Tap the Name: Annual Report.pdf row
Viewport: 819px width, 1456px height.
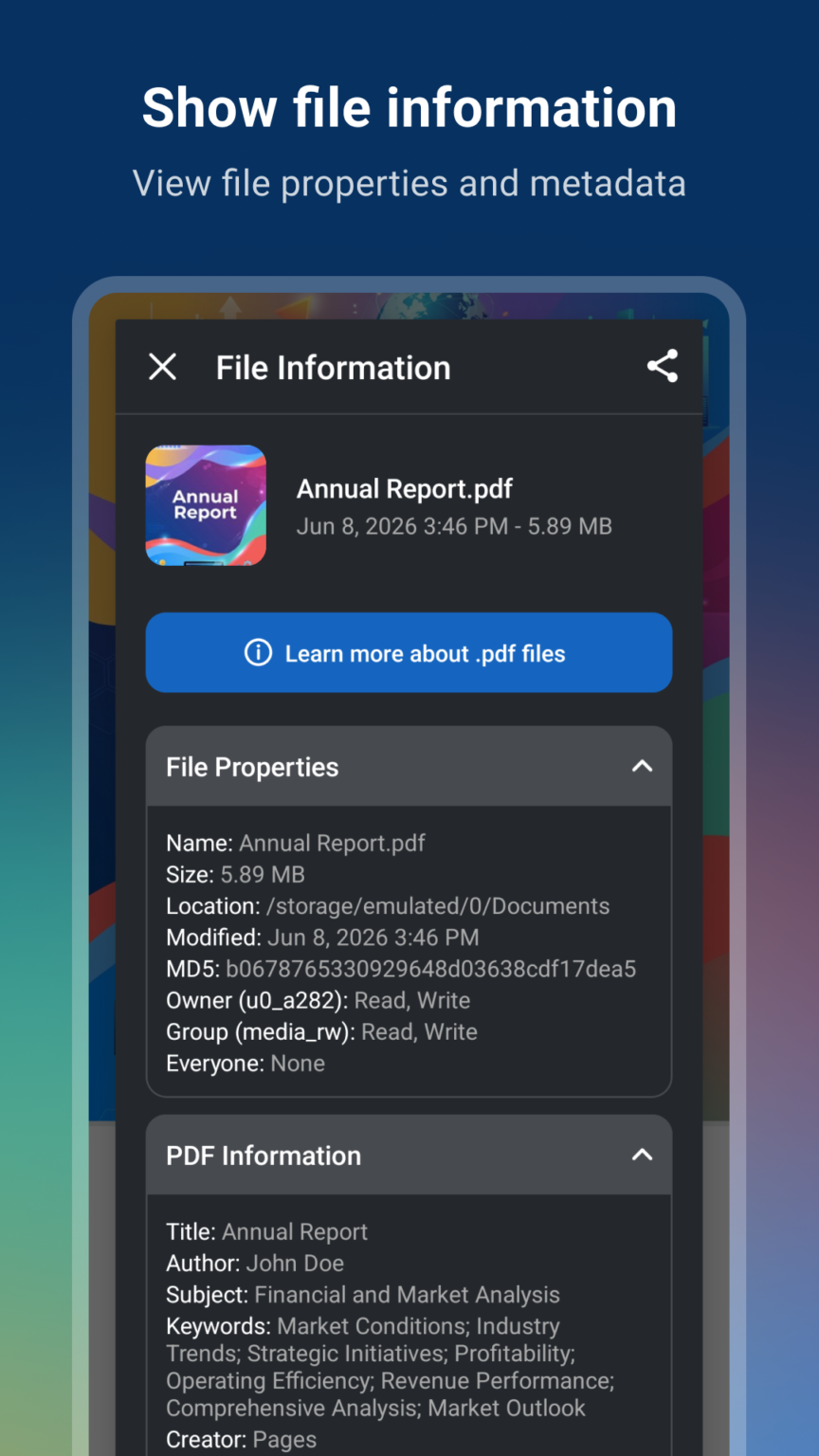click(x=296, y=844)
